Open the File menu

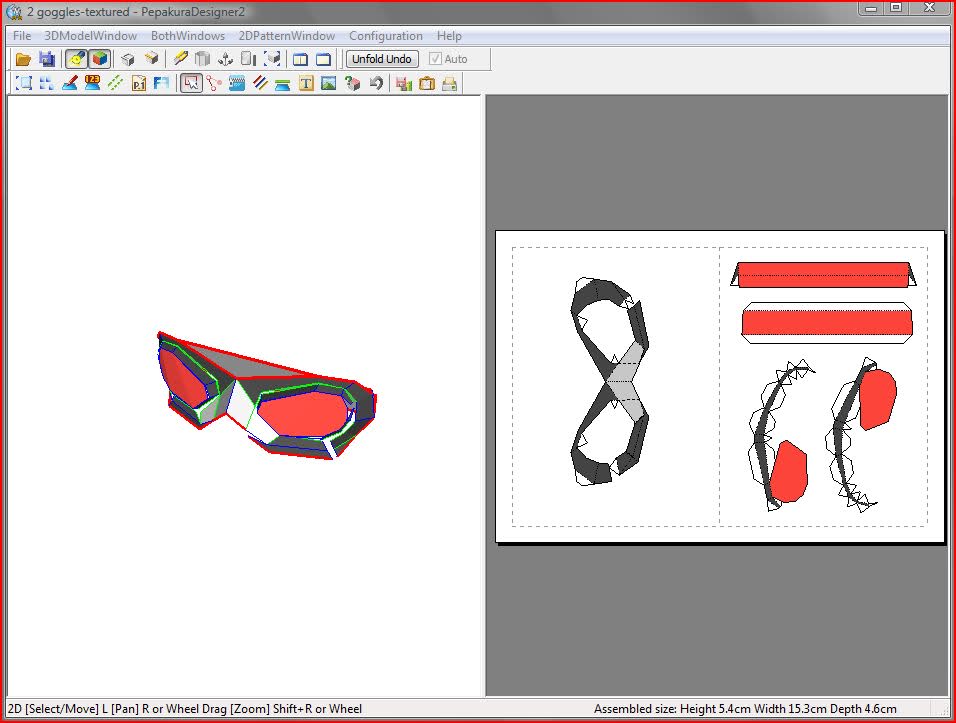22,36
